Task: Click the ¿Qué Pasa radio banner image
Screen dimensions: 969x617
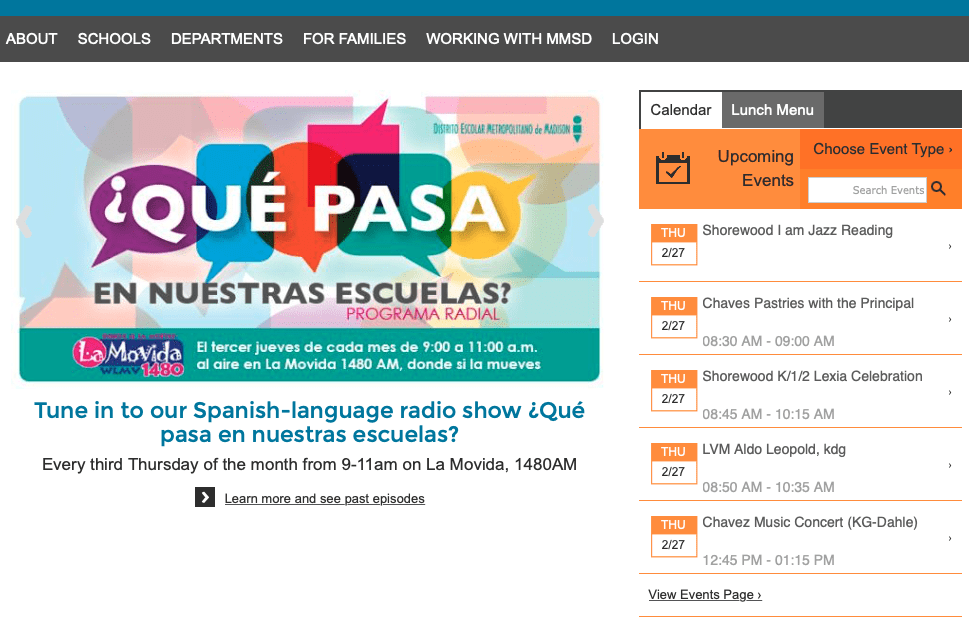Action: tap(310, 239)
